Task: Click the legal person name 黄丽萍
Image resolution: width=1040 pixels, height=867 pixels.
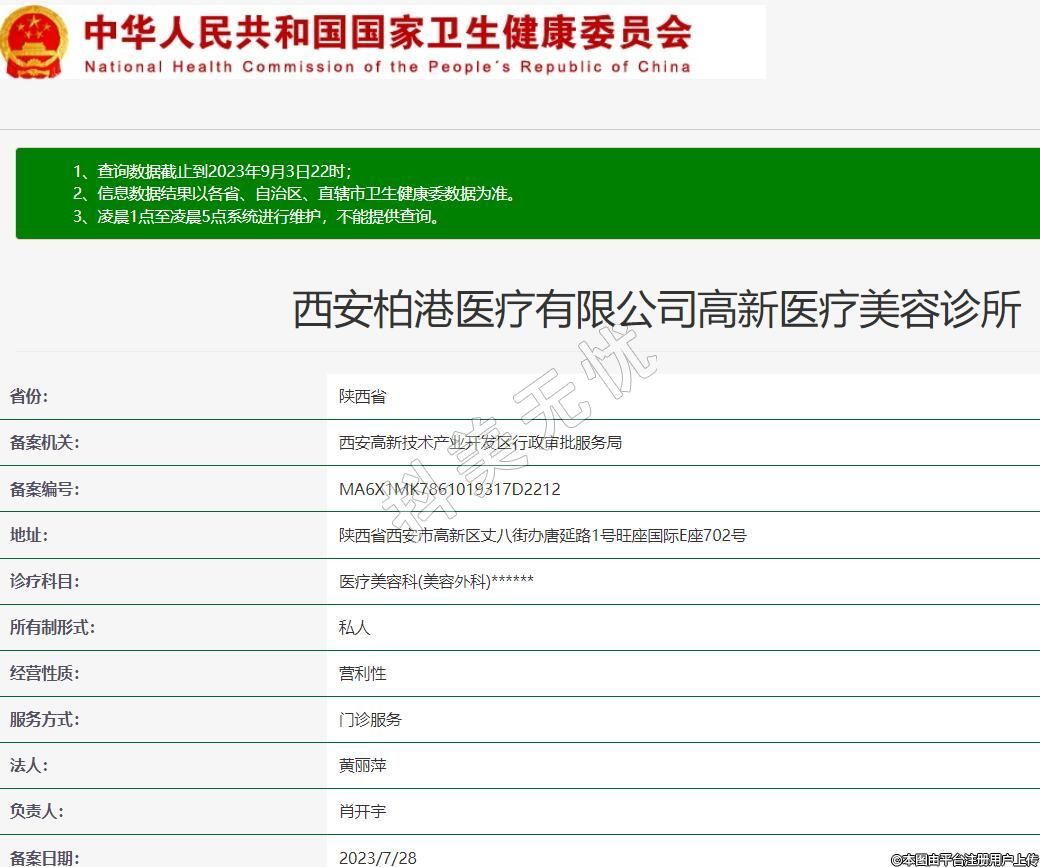Action: click(362, 766)
